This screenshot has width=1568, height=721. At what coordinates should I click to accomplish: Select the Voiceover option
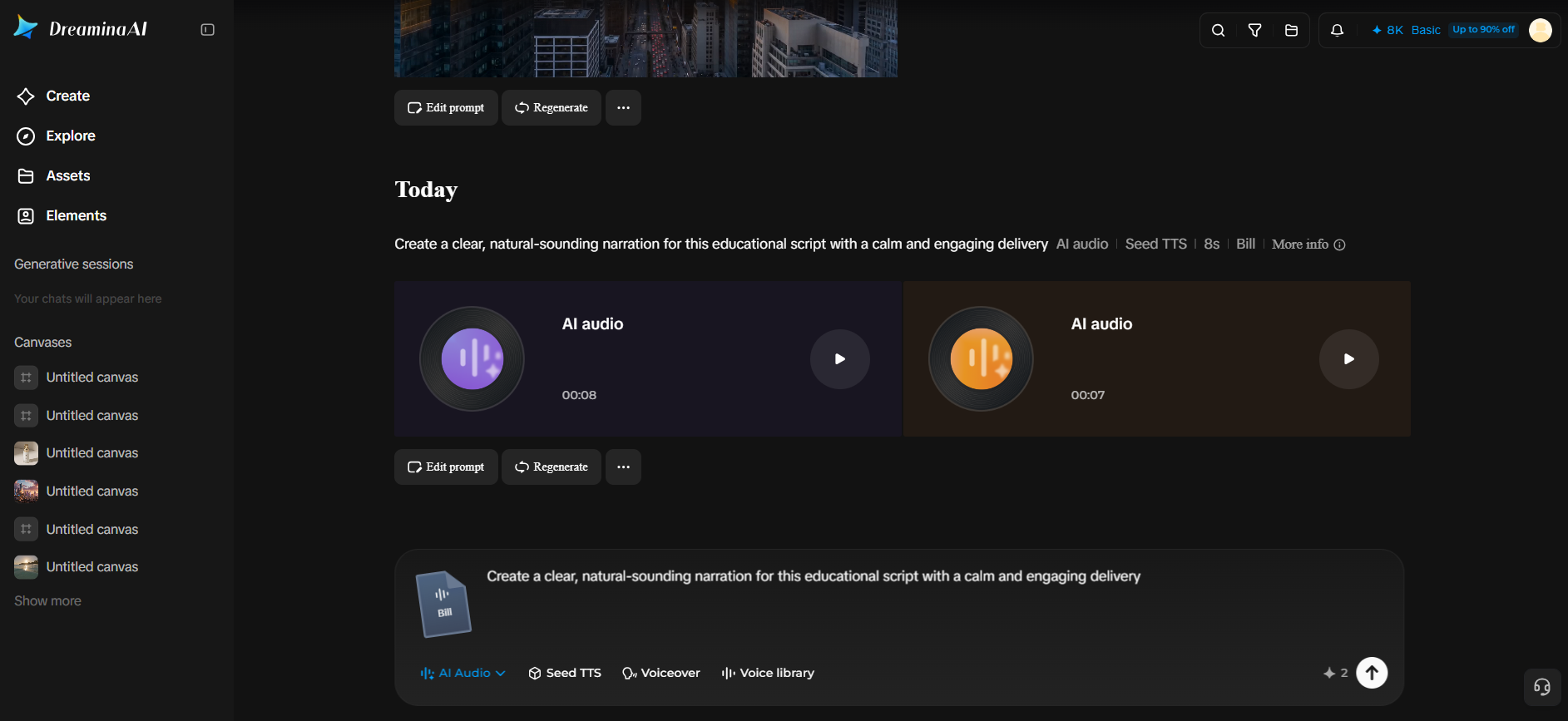[661, 673]
